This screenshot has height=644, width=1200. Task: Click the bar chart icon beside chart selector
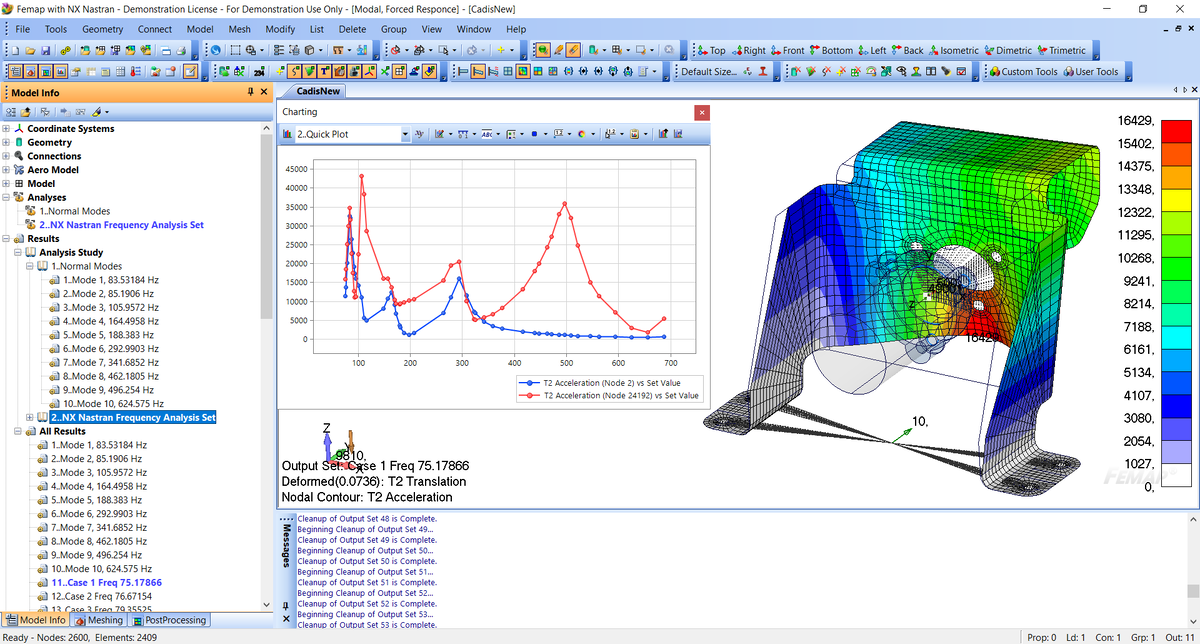point(286,133)
